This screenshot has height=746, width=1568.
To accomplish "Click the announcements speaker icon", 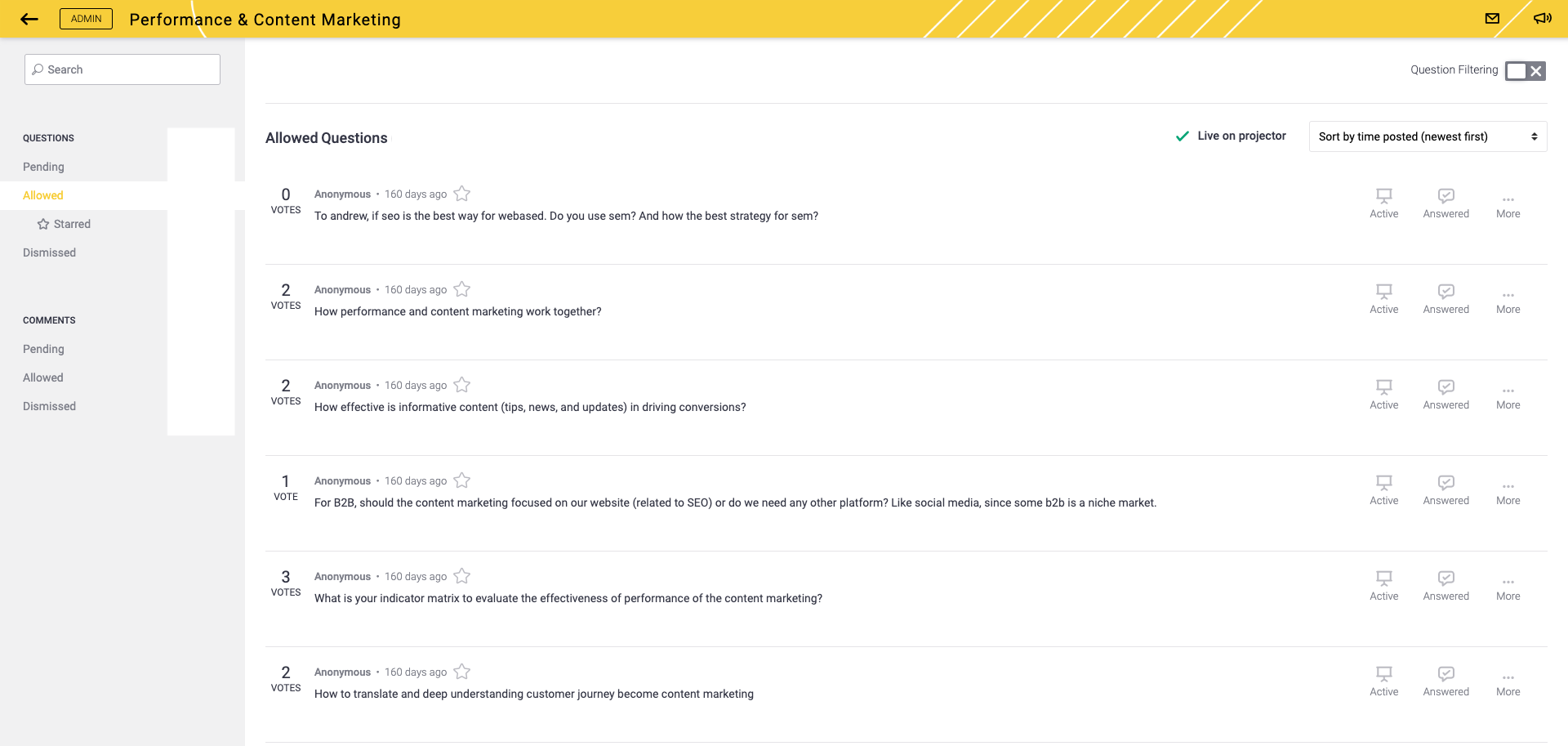I will coord(1542,18).
